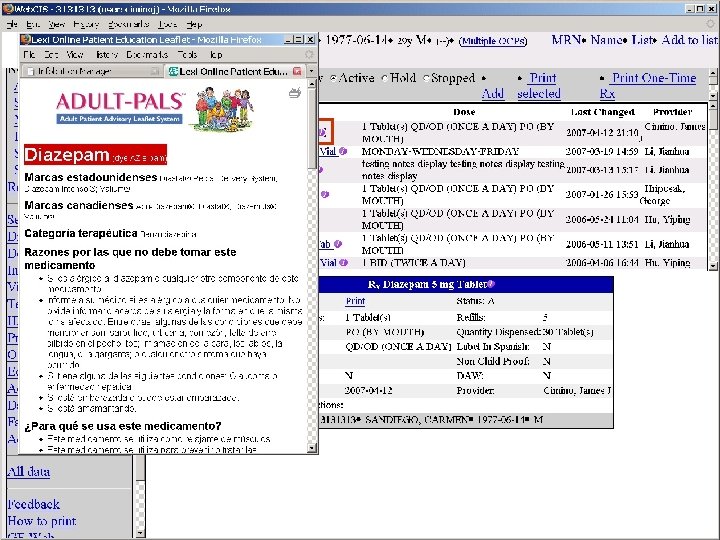Click the left sidebar scrollbar down arrow
This screenshot has height=540, width=720.
click(141, 533)
